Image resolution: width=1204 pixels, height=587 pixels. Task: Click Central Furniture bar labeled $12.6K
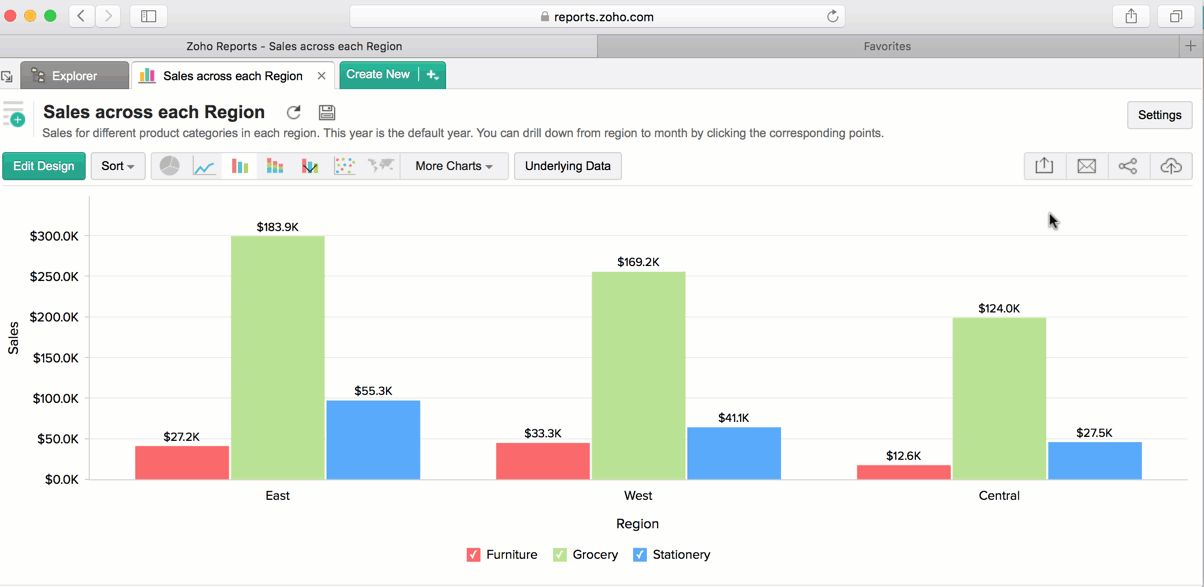904,473
